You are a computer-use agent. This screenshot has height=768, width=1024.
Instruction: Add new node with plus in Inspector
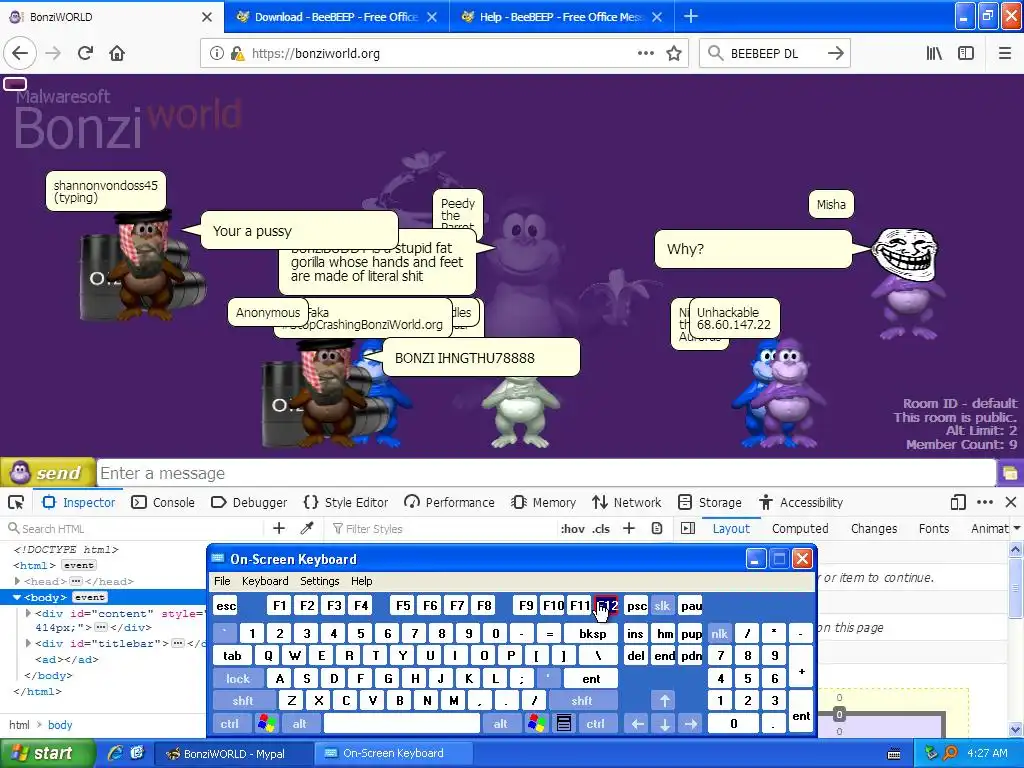pos(279,528)
